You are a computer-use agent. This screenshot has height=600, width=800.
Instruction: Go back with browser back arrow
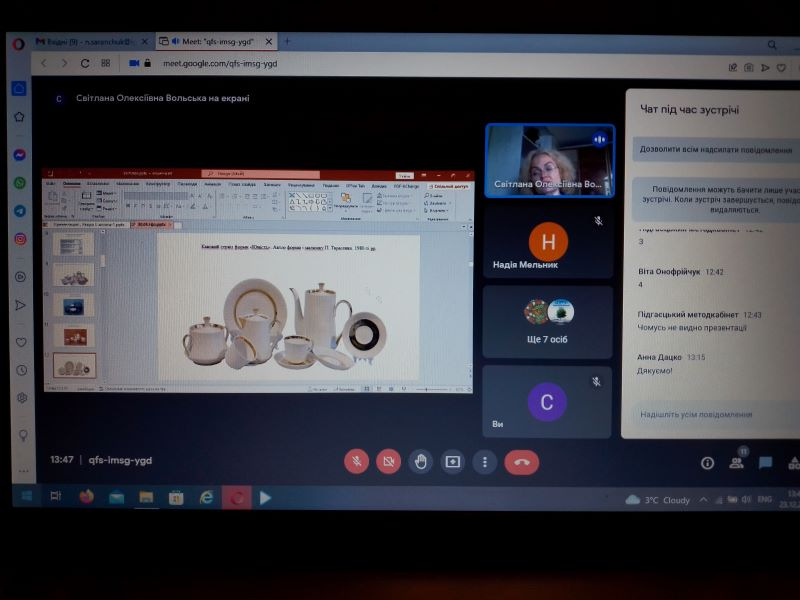44,63
